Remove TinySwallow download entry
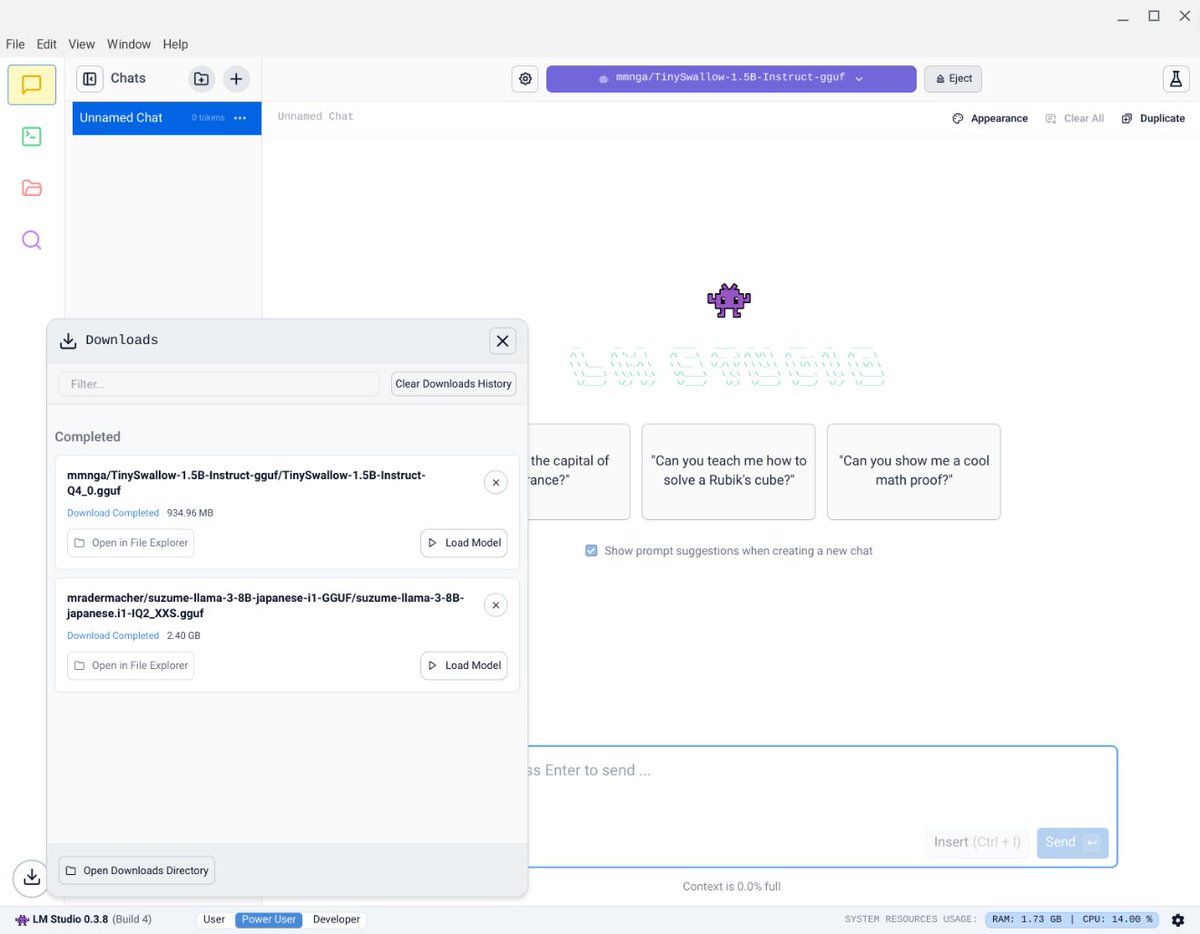This screenshot has height=934, width=1200. [x=495, y=483]
